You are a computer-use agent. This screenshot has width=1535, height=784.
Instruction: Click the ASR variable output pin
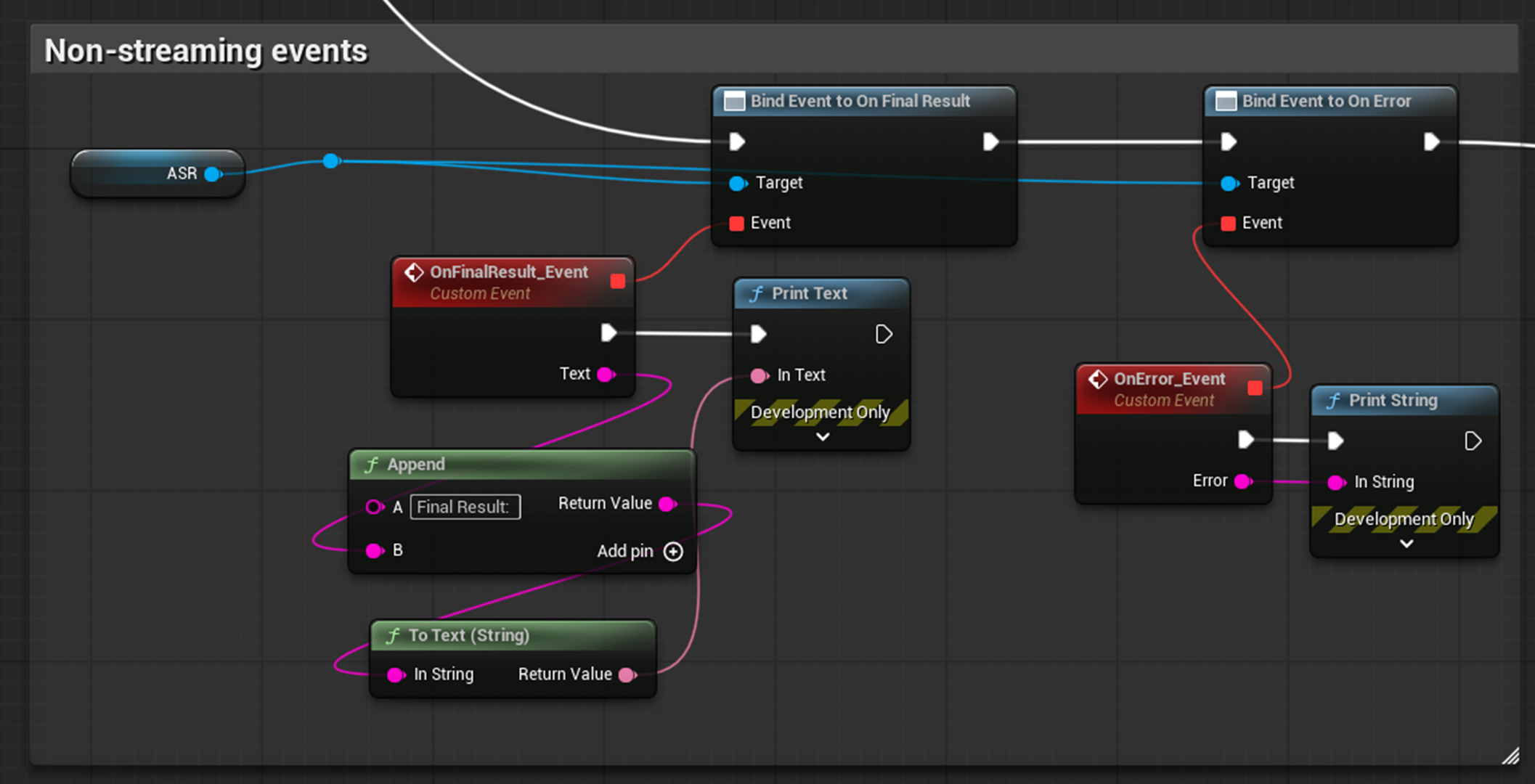click(213, 173)
